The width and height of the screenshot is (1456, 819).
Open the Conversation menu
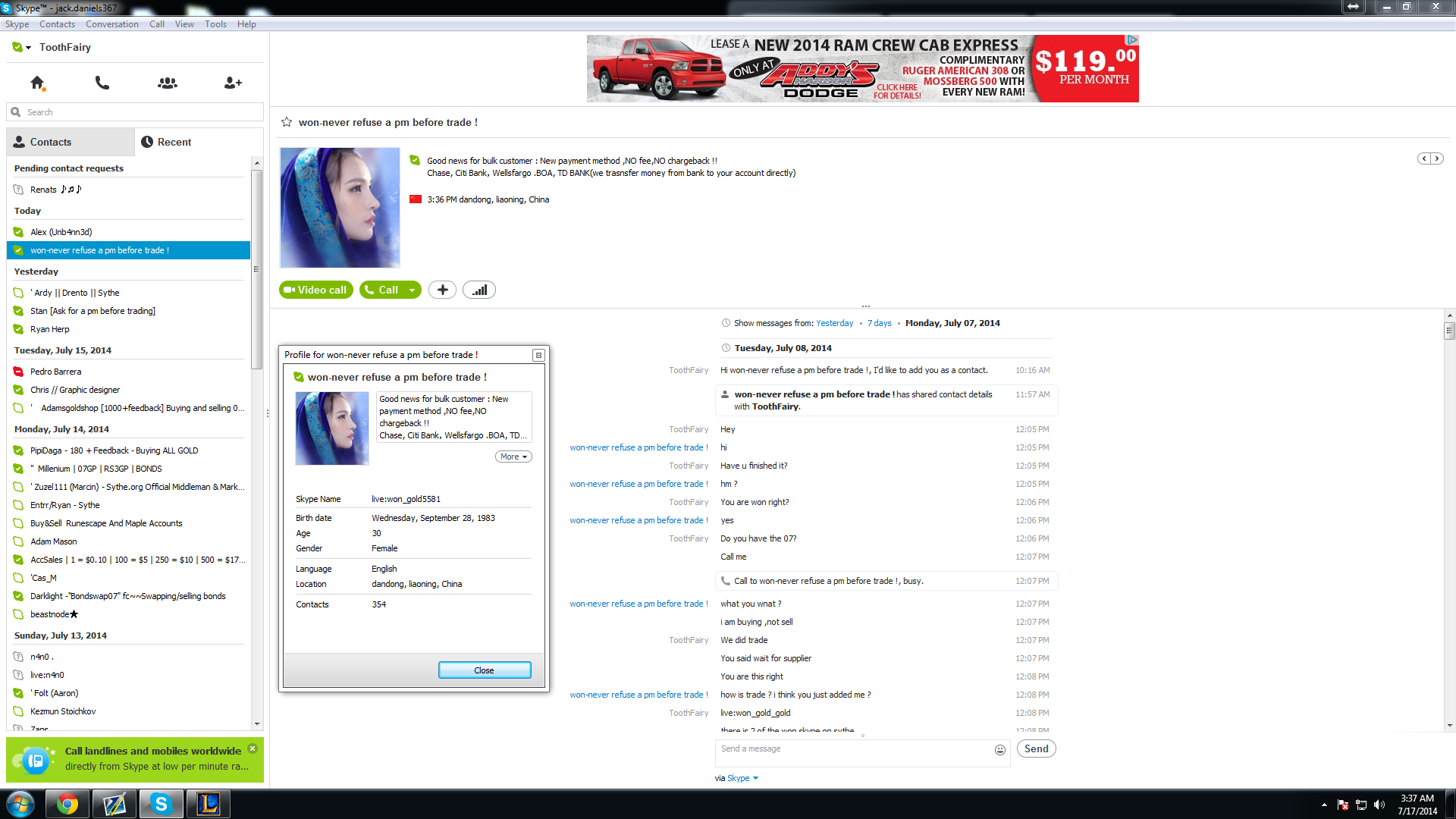(x=111, y=24)
